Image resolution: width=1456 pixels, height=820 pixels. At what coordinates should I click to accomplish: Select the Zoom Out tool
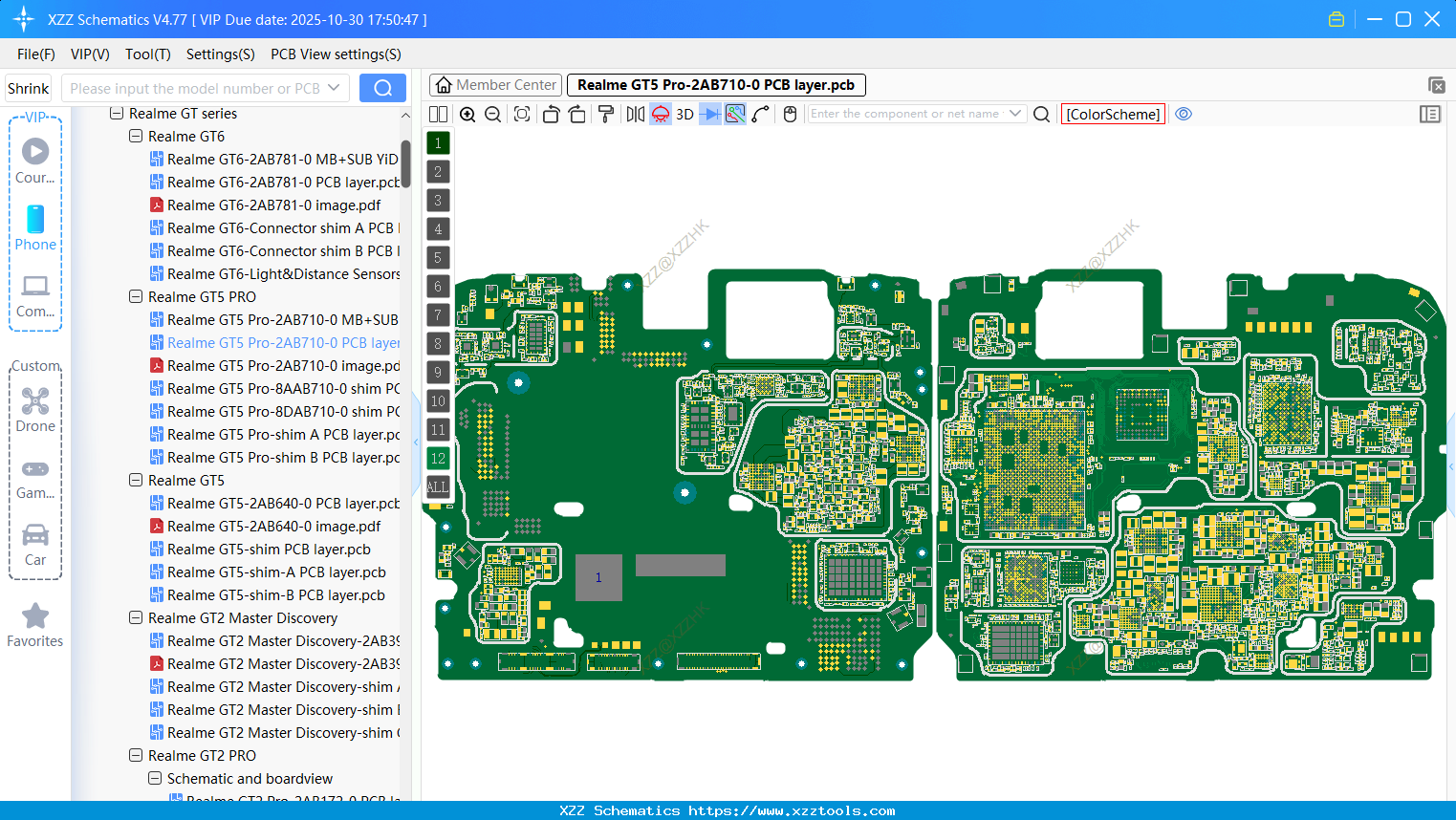point(492,114)
